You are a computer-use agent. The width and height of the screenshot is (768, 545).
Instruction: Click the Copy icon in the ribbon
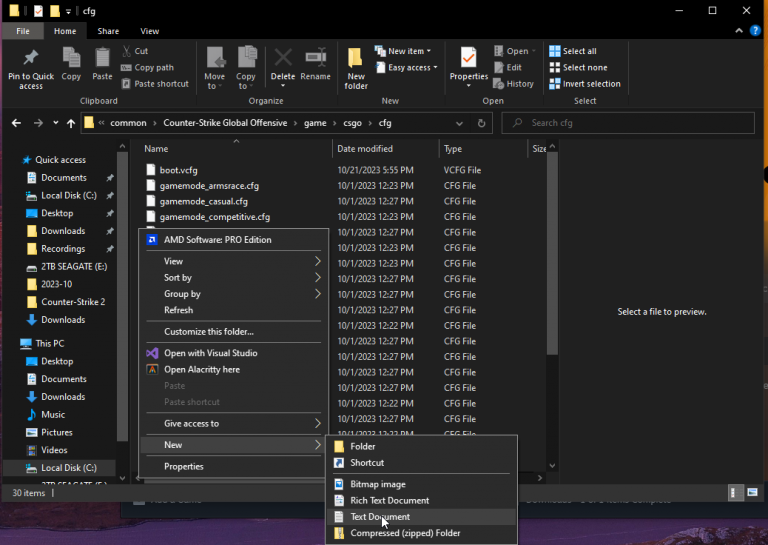point(71,59)
